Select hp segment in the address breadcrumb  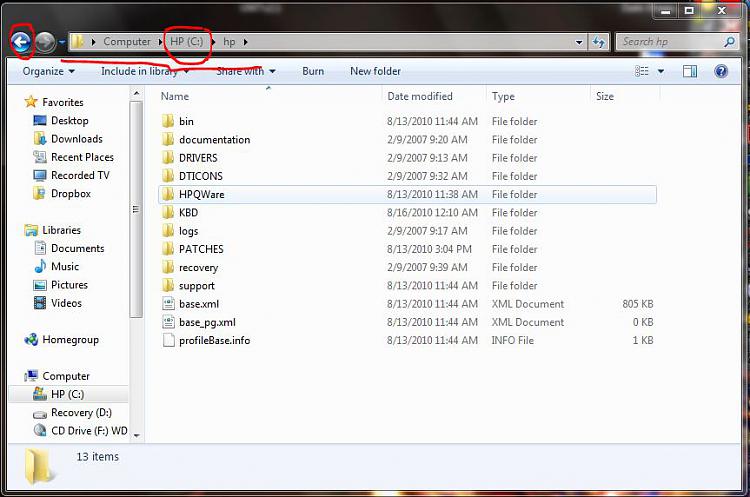229,42
